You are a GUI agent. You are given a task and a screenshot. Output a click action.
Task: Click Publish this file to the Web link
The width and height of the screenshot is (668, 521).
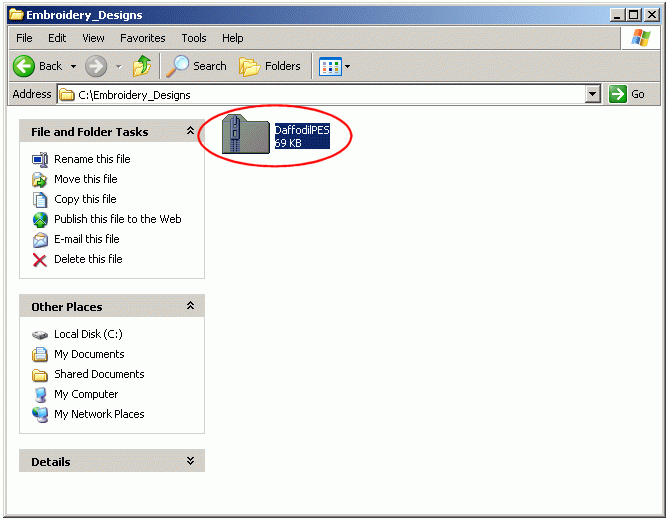point(118,219)
